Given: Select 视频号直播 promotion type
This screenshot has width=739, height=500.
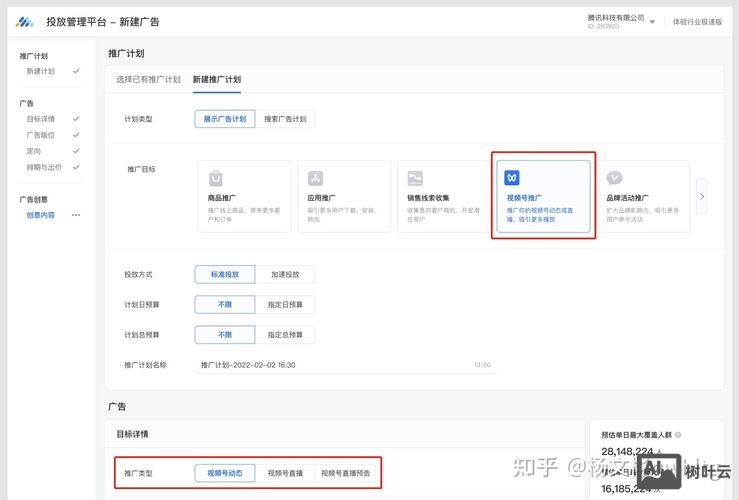Looking at the screenshot, I should [285, 473].
